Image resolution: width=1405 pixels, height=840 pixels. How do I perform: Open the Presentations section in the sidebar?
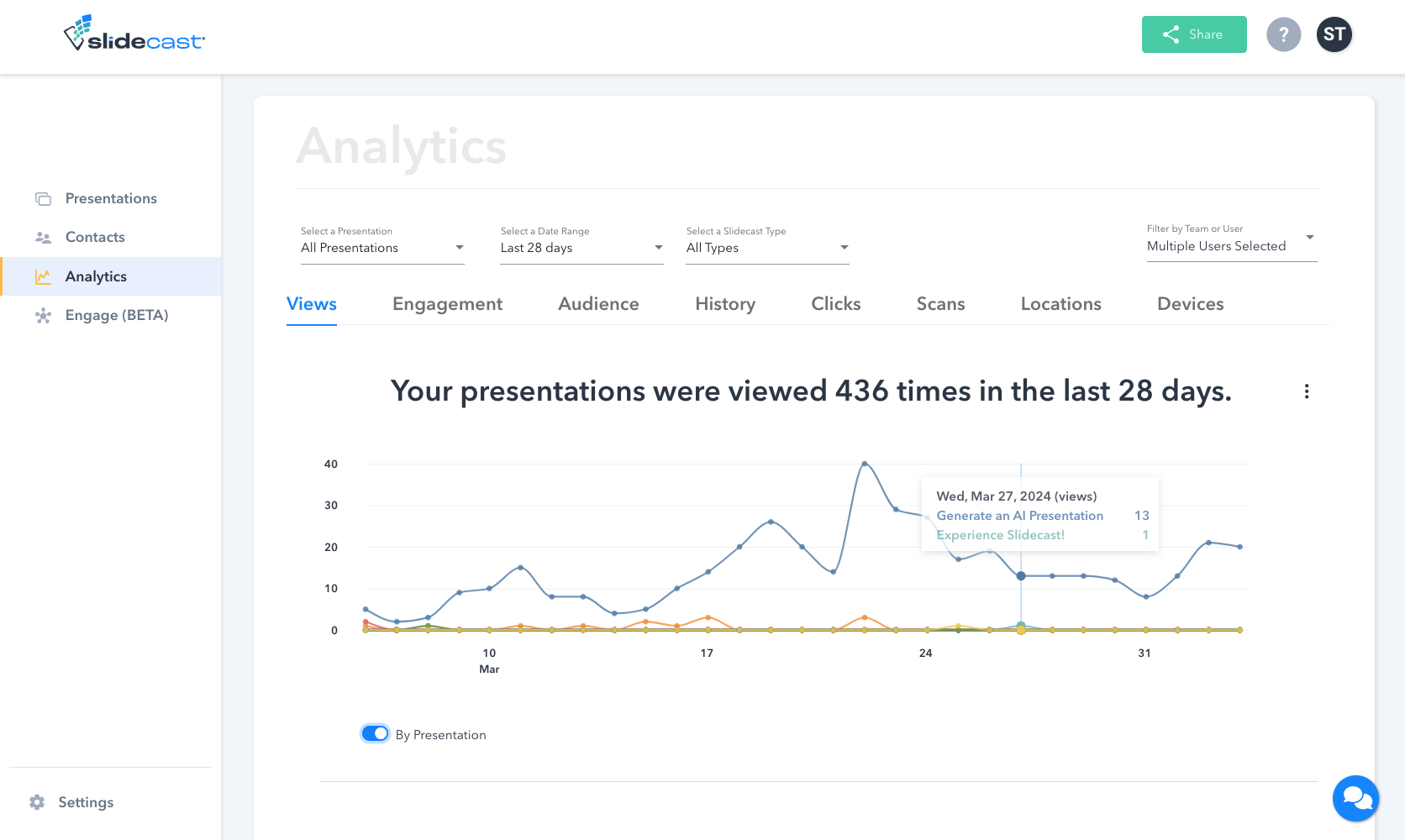[x=111, y=198]
